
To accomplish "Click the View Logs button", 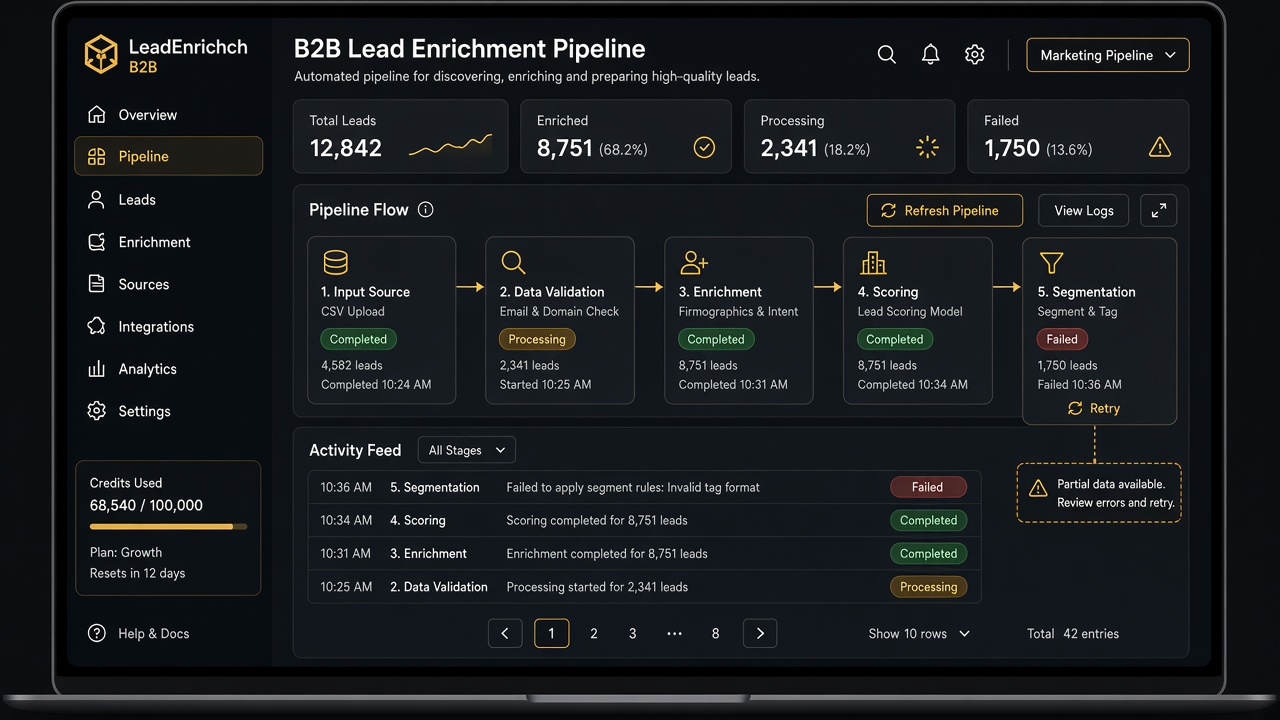I will pyautogui.click(x=1083, y=210).
